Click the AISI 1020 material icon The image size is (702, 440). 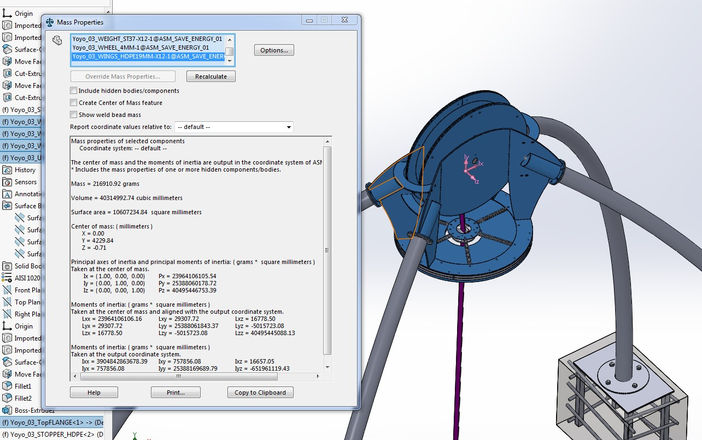coord(7,278)
